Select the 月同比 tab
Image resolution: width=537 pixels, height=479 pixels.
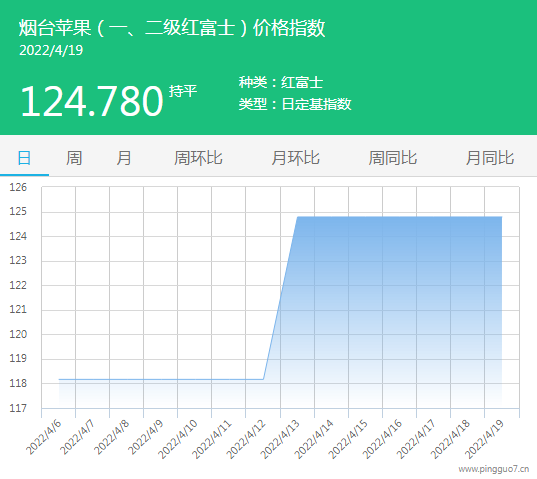coord(490,158)
